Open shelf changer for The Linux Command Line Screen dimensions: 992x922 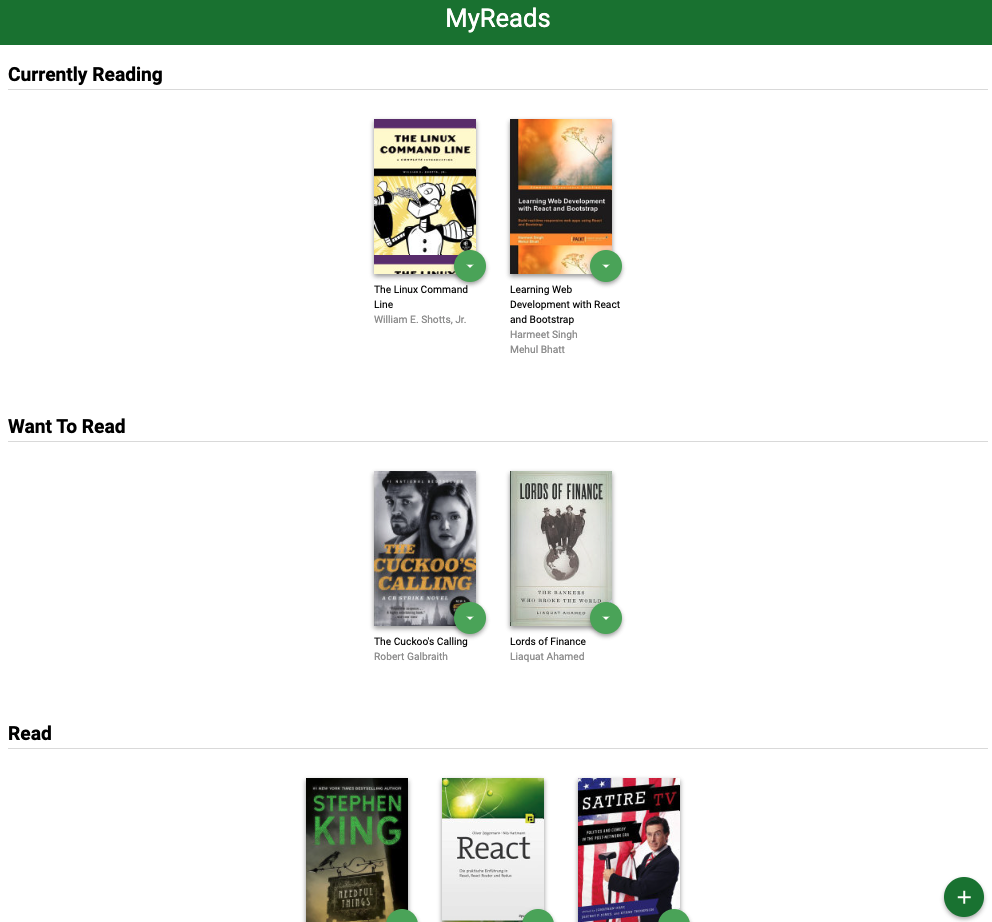[469, 266]
